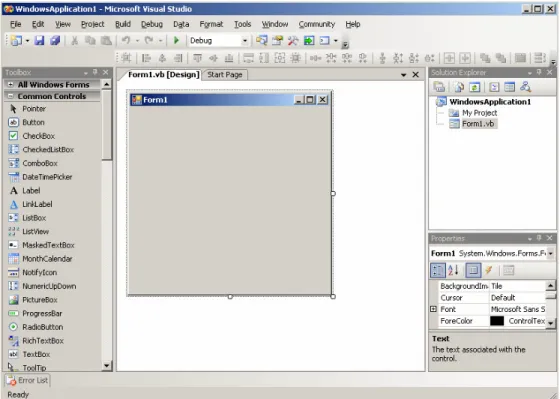
Task: Close the active document tab
Action: 415,74
